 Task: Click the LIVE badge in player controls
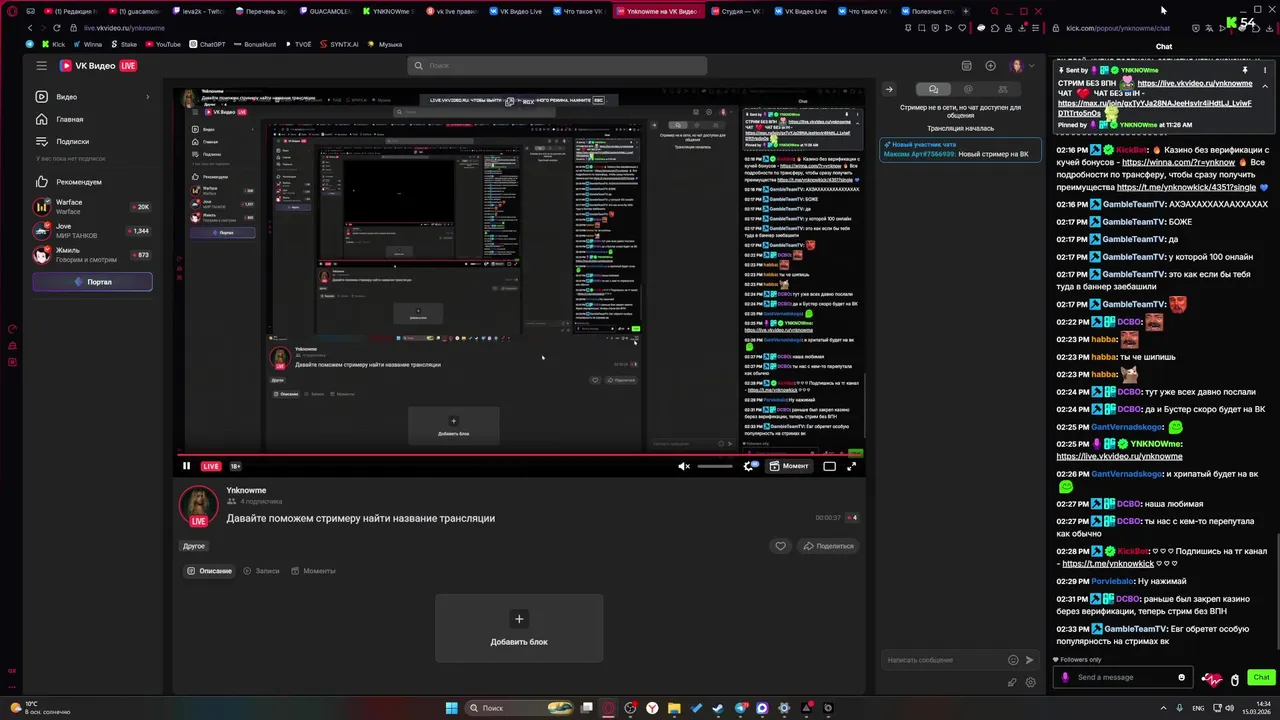(210, 466)
